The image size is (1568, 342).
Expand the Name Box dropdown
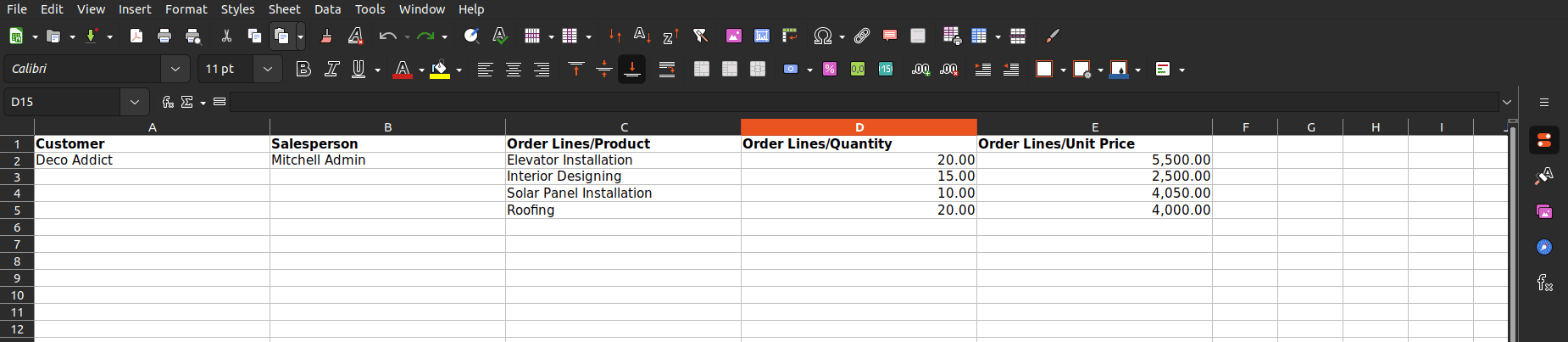134,102
